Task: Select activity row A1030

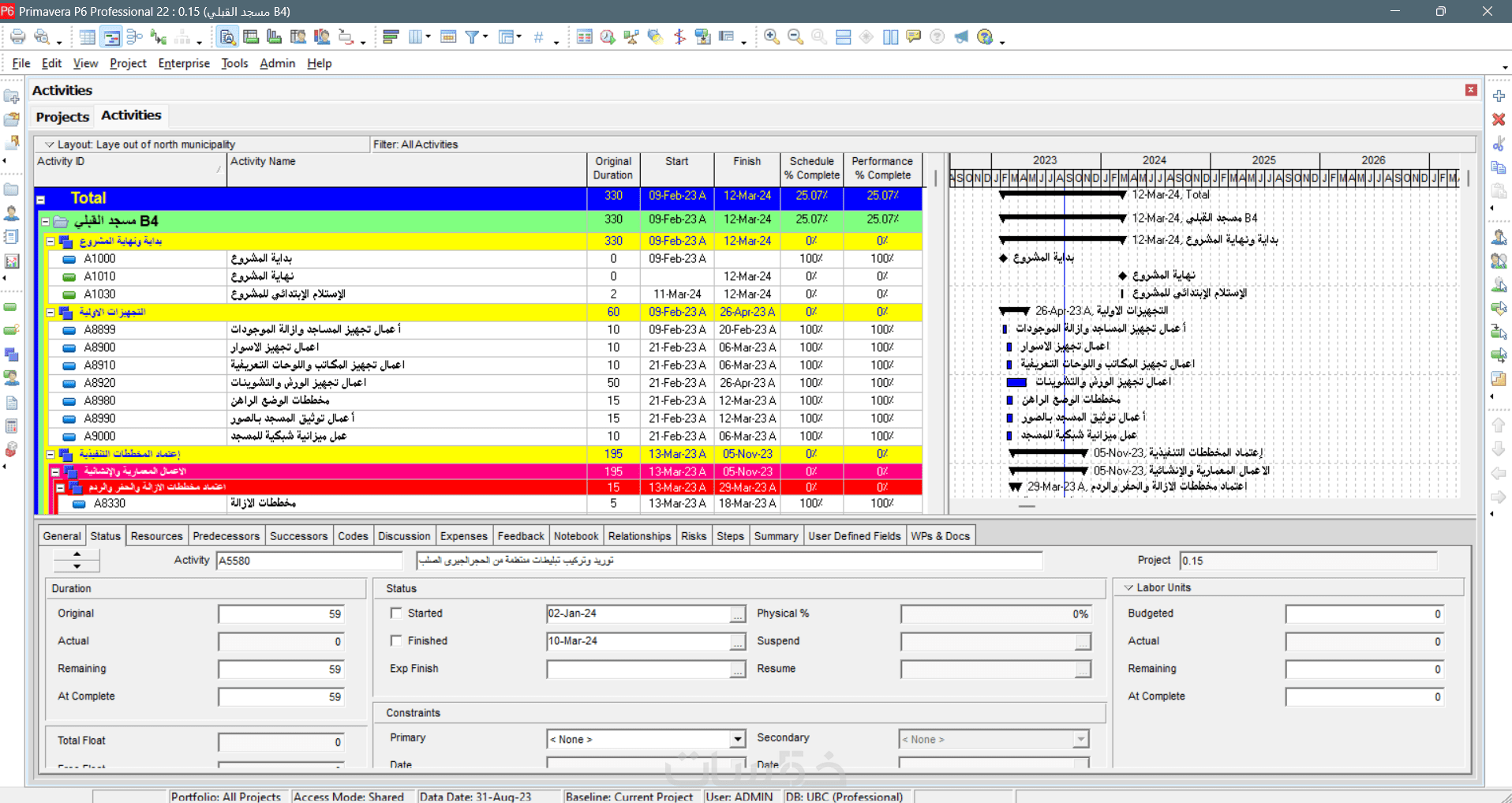Action: pyautogui.click(x=484, y=294)
